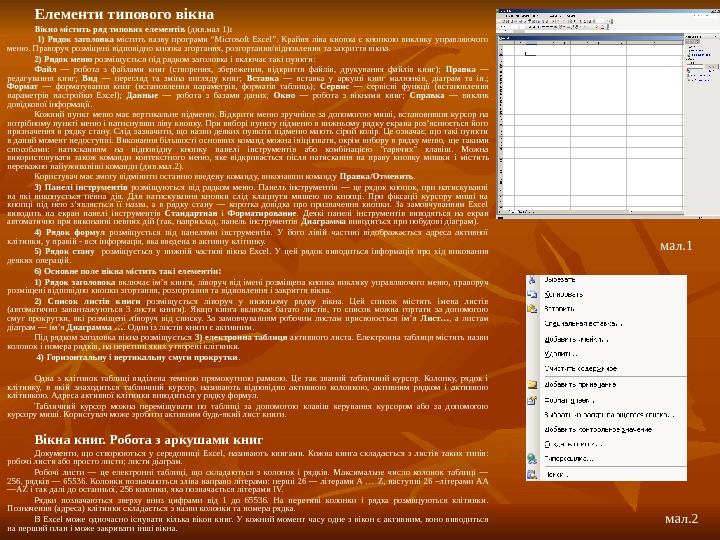This screenshot has width=720, height=540.
Task: Click the globe Hyperlink icon in context menu
Action: [532, 458]
